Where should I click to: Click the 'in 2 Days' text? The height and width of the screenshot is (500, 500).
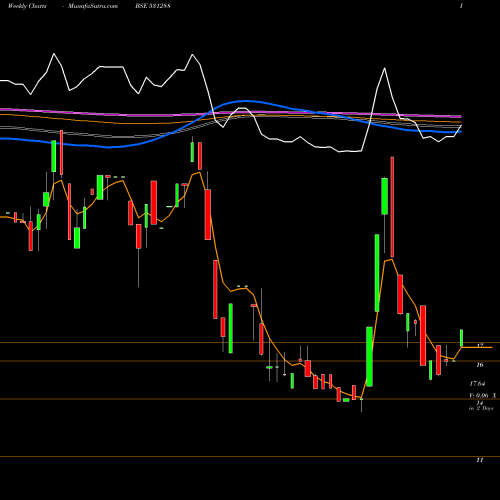pos(481,408)
